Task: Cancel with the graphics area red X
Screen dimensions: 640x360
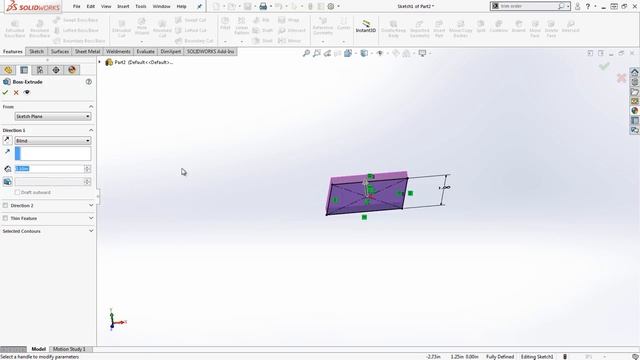Action: [x=621, y=78]
